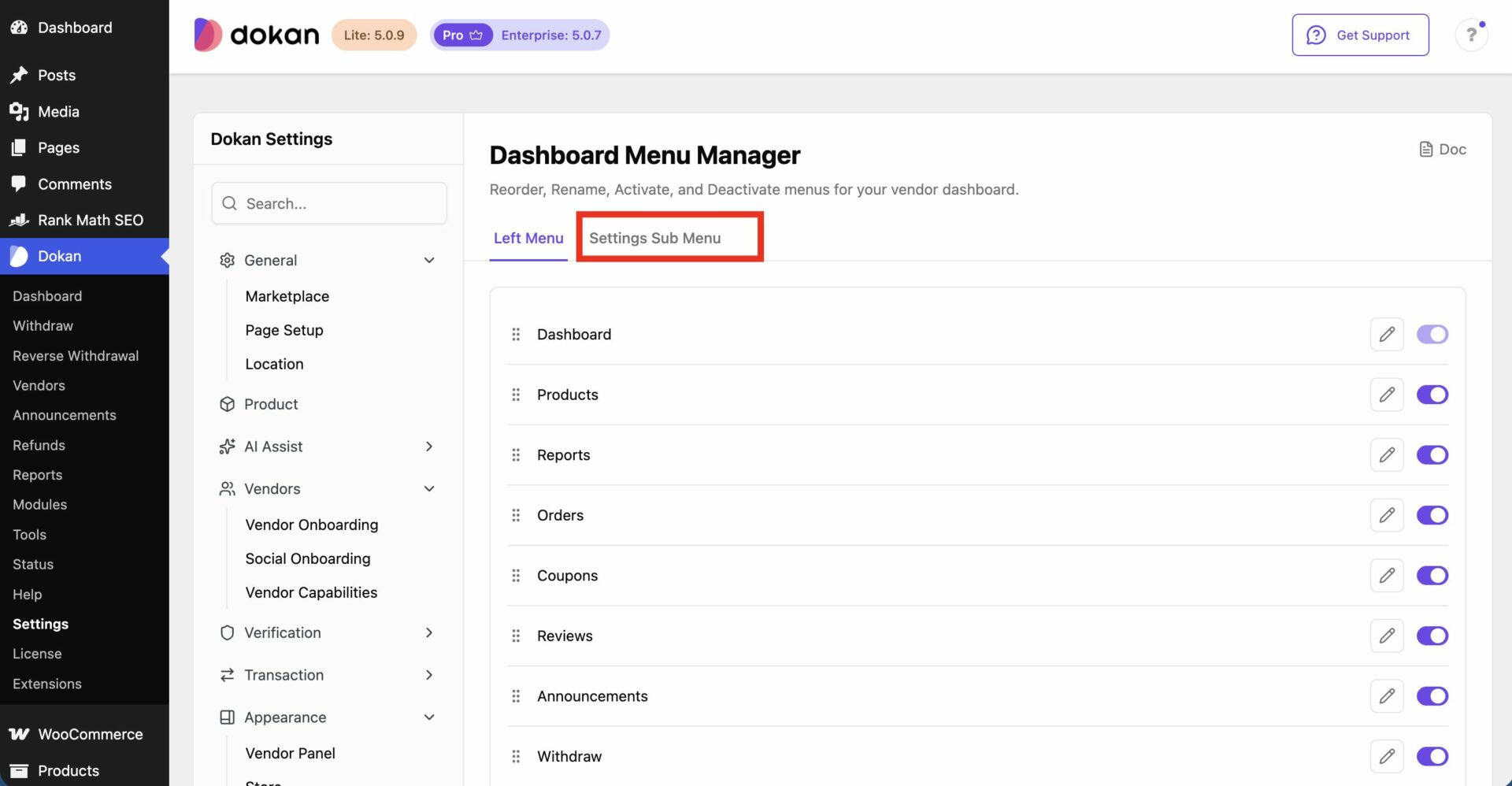Disable the Announcements toggle
The width and height of the screenshot is (1512, 786).
pos(1432,696)
